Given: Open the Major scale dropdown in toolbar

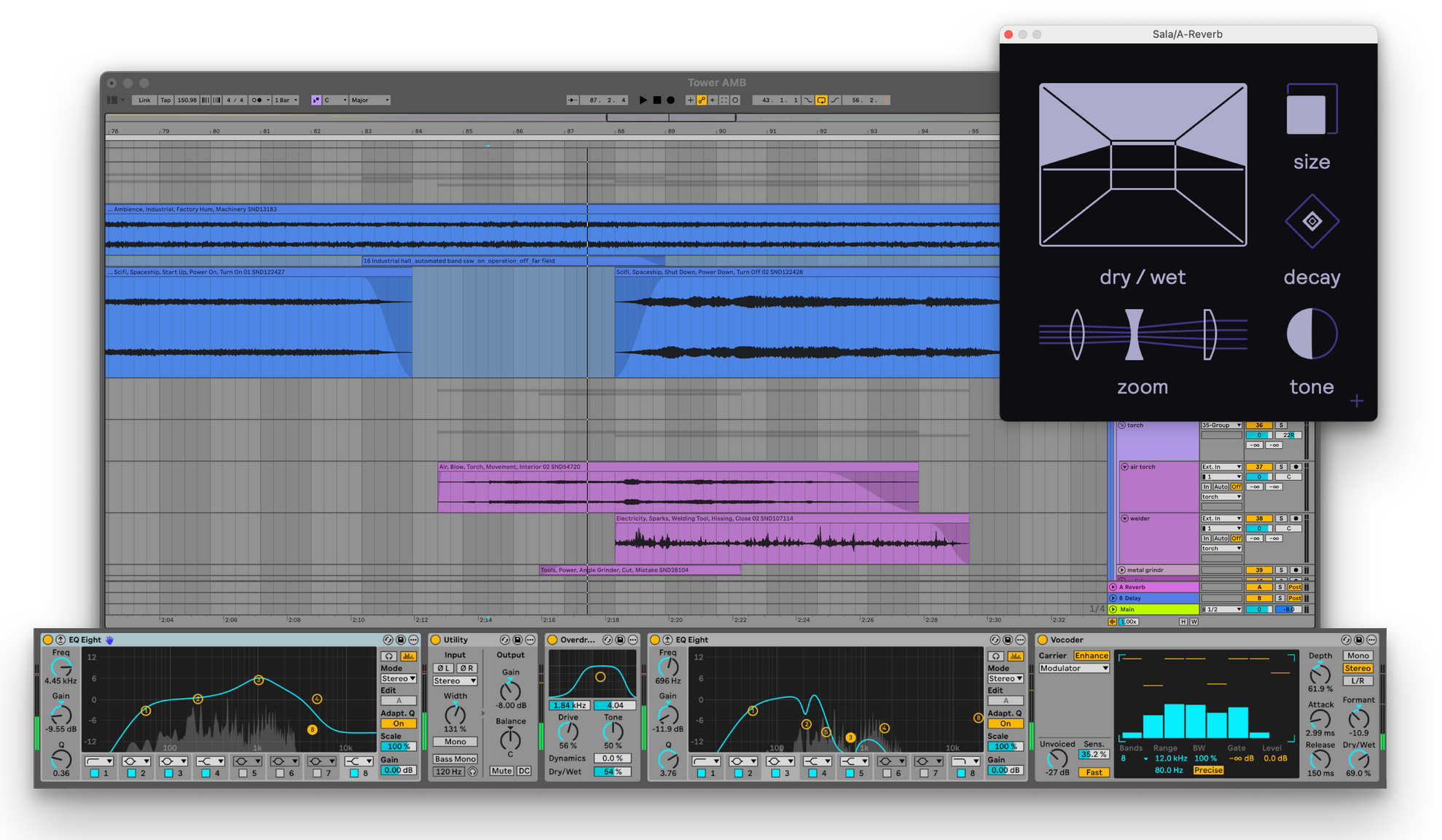Looking at the screenshot, I should tap(369, 101).
